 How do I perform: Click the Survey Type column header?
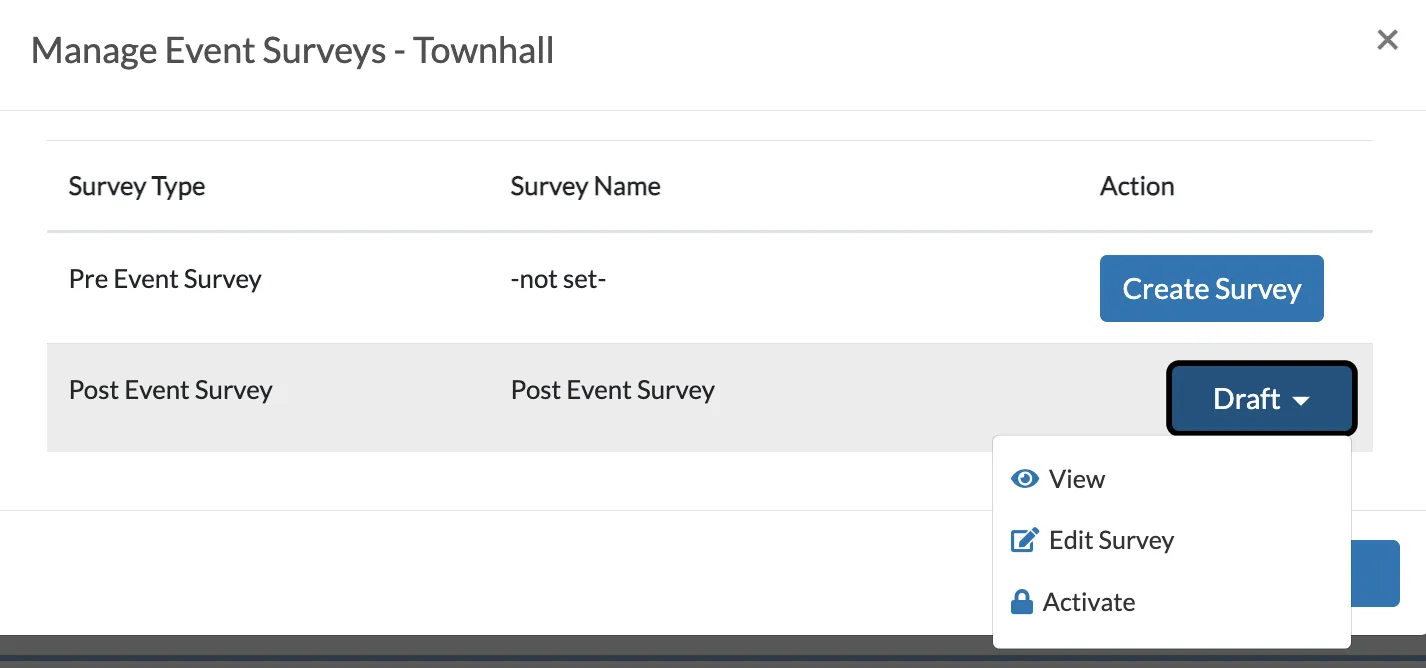[x=137, y=187]
